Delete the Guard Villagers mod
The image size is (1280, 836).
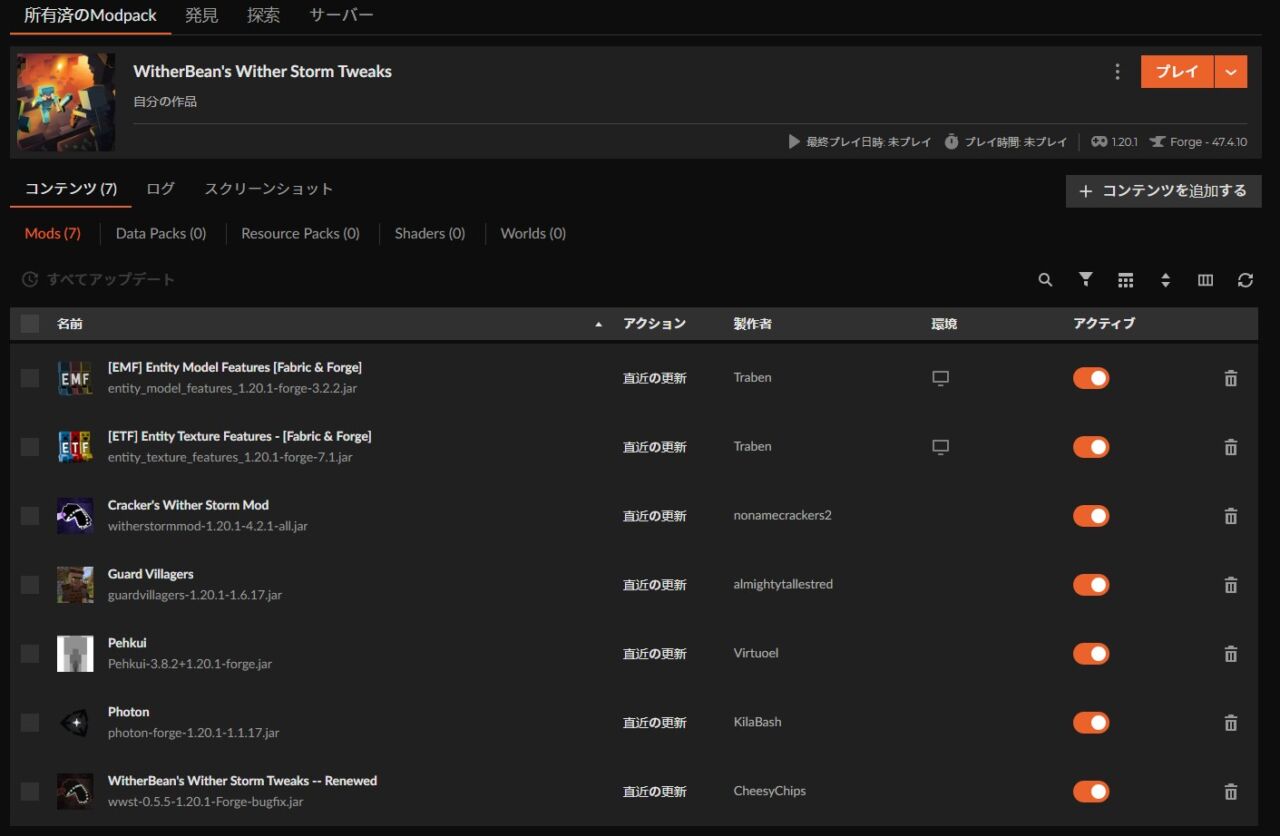click(1231, 585)
